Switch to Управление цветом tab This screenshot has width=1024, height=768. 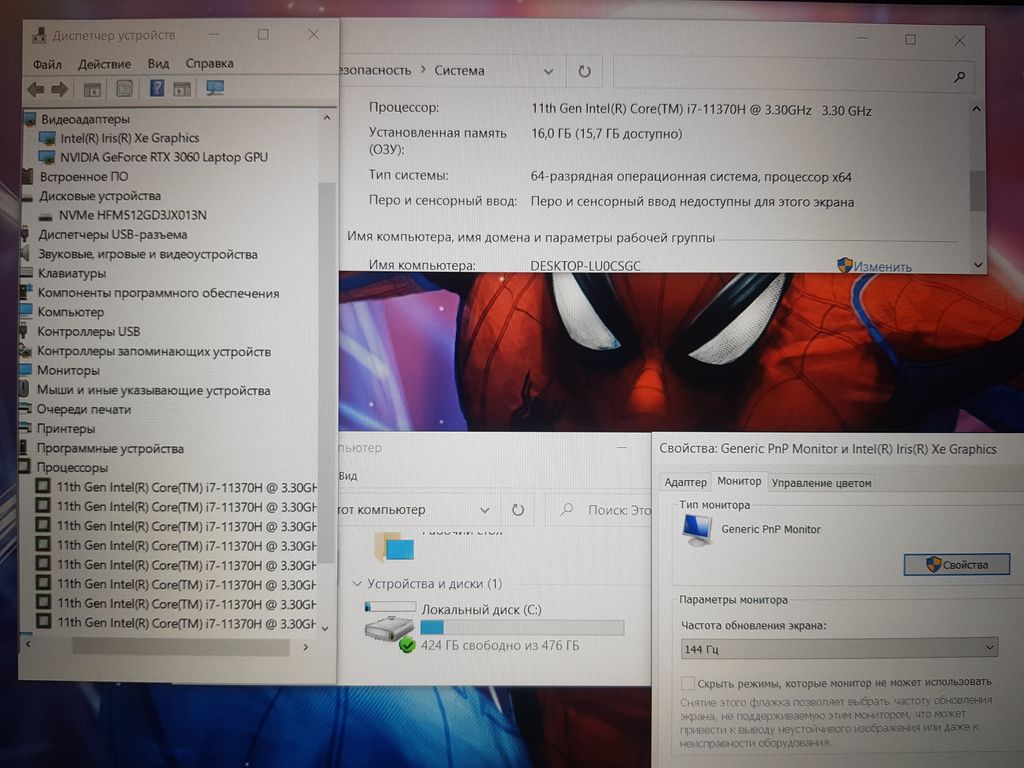(x=821, y=483)
